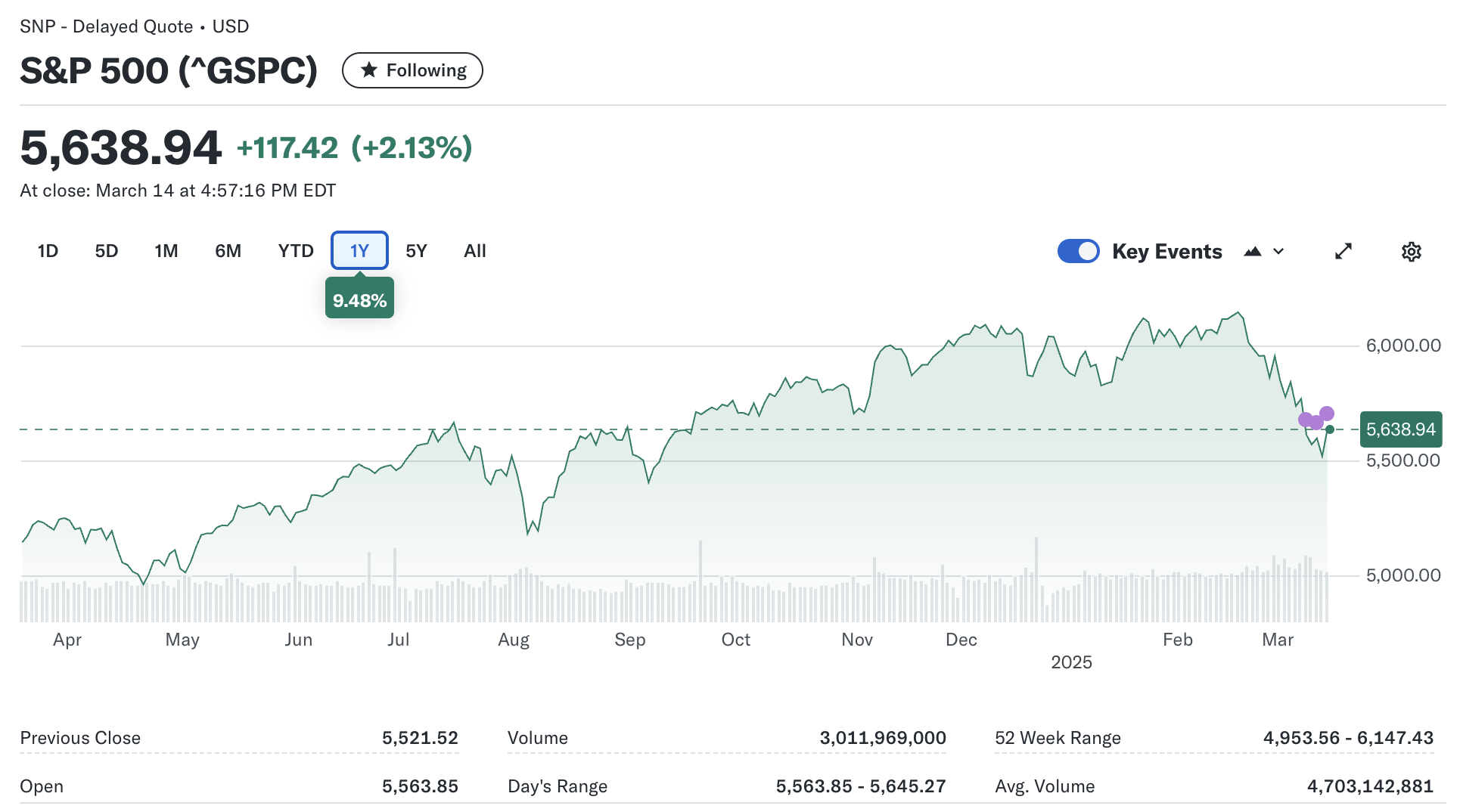Open chart in full screen

tap(1344, 251)
